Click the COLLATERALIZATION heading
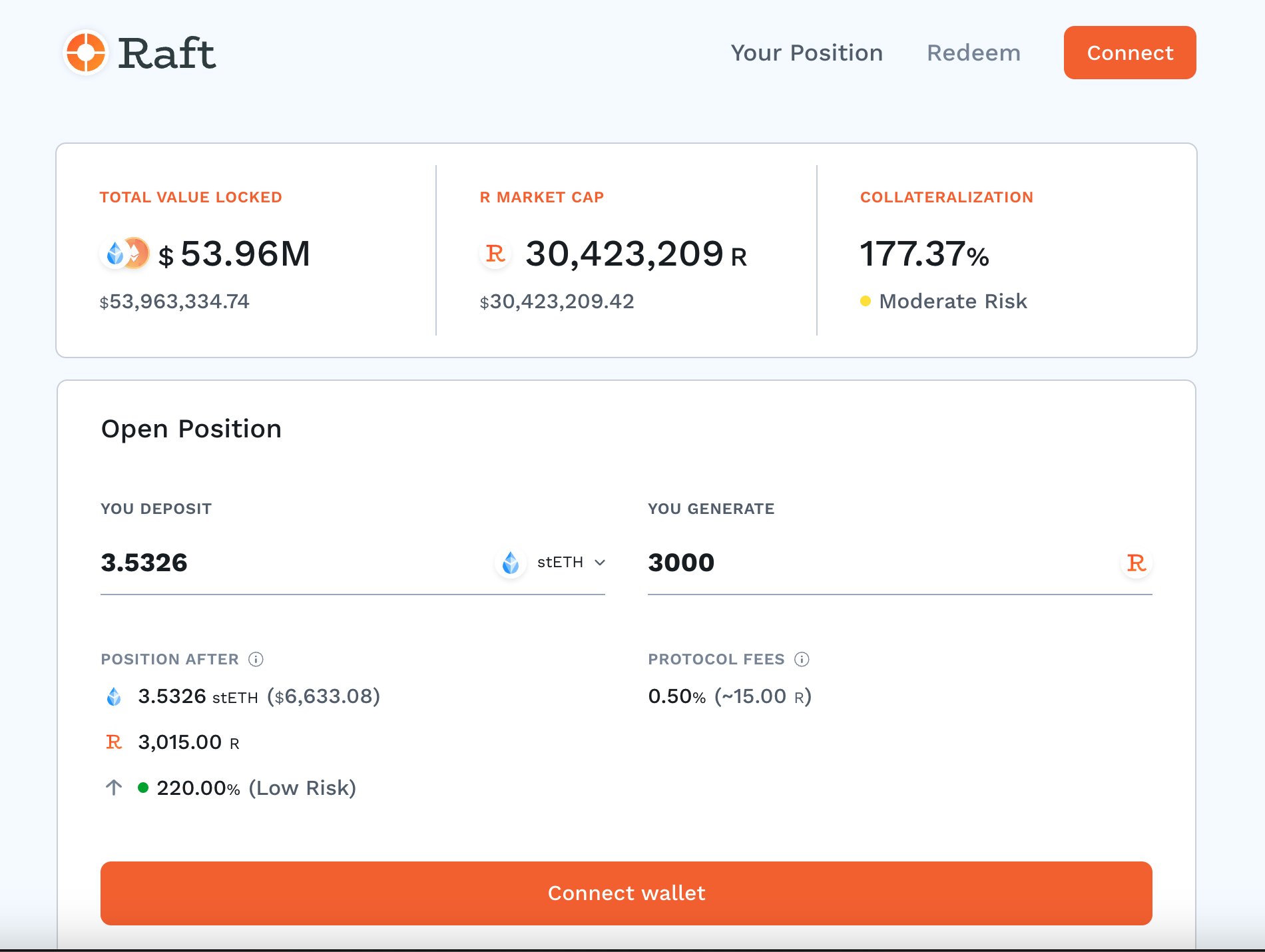 (947, 197)
